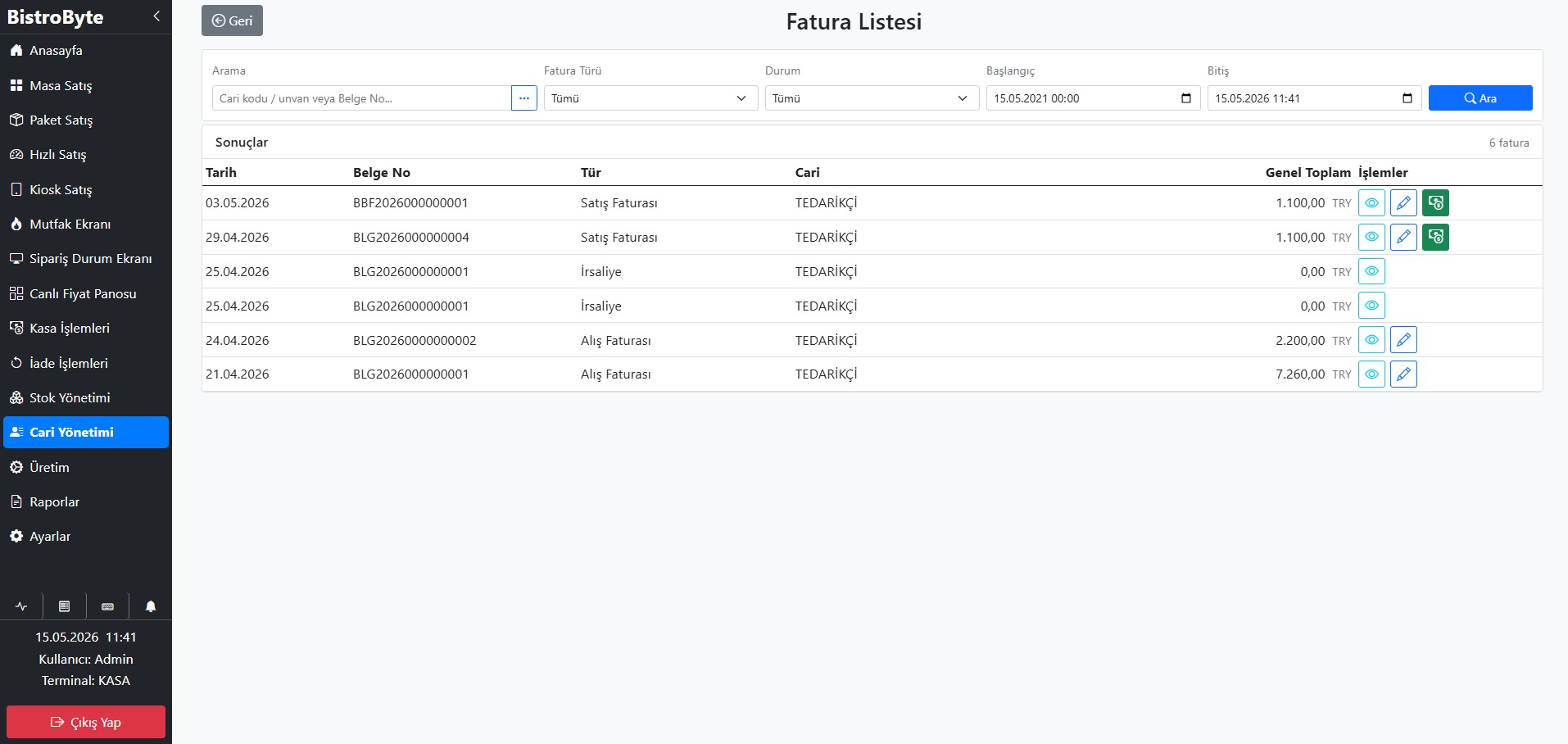Click the Genel Toplam column header
This screenshot has height=744, width=1568.
[1308, 172]
